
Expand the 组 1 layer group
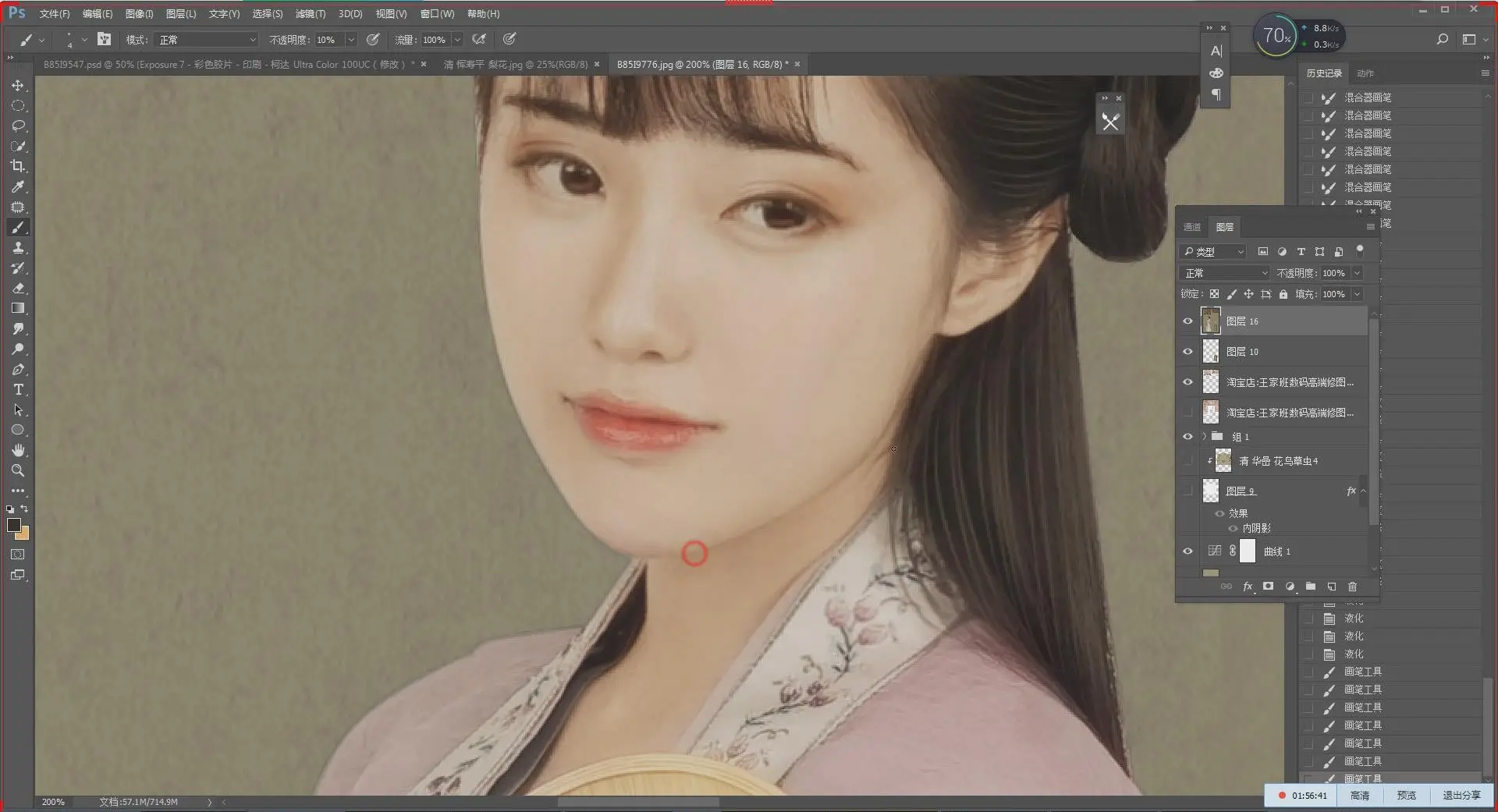click(1205, 437)
